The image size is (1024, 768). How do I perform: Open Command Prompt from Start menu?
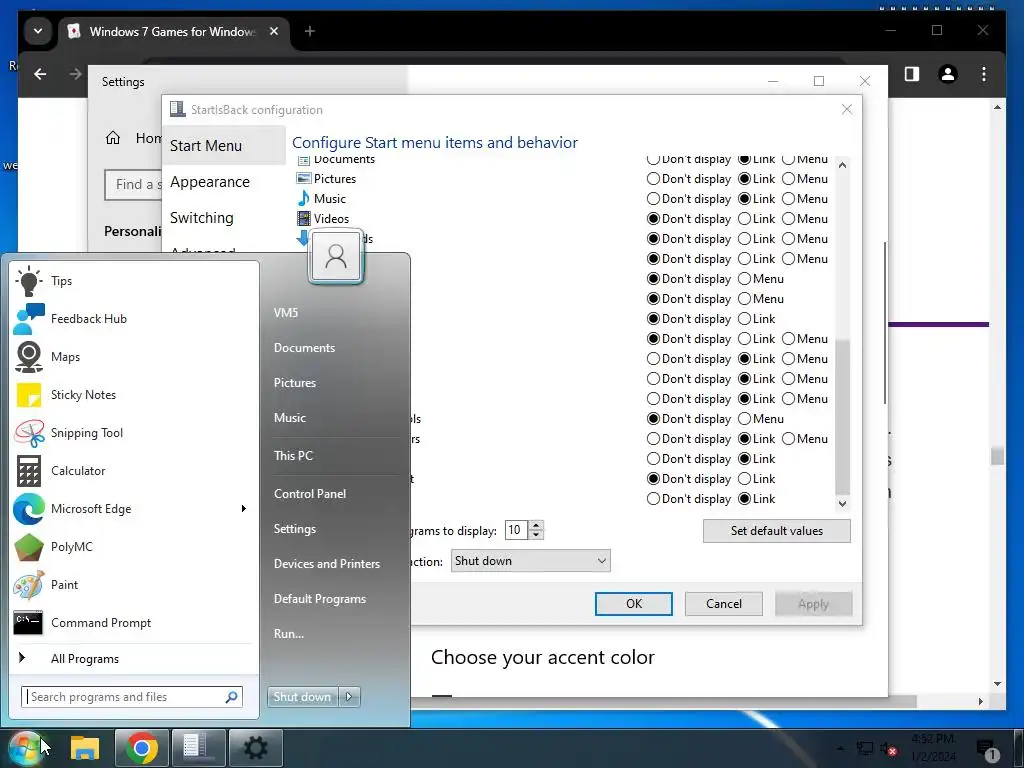(134, 622)
